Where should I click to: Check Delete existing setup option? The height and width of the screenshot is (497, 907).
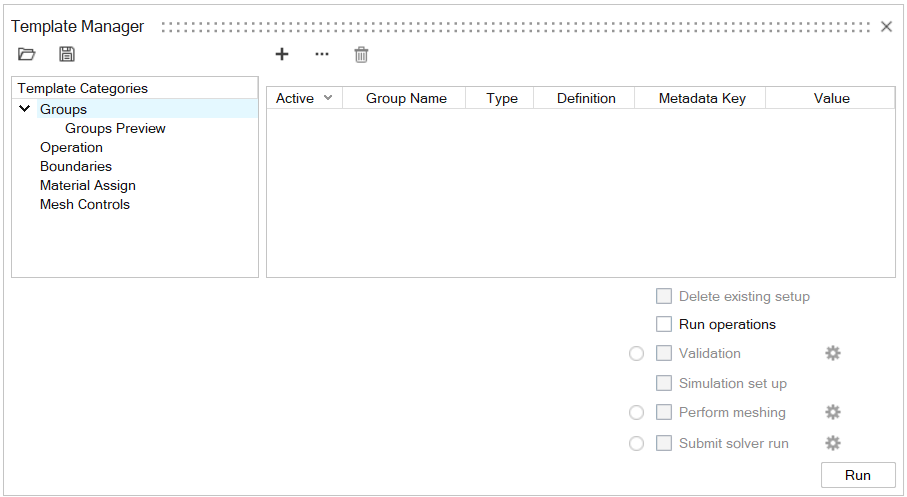[x=664, y=296]
